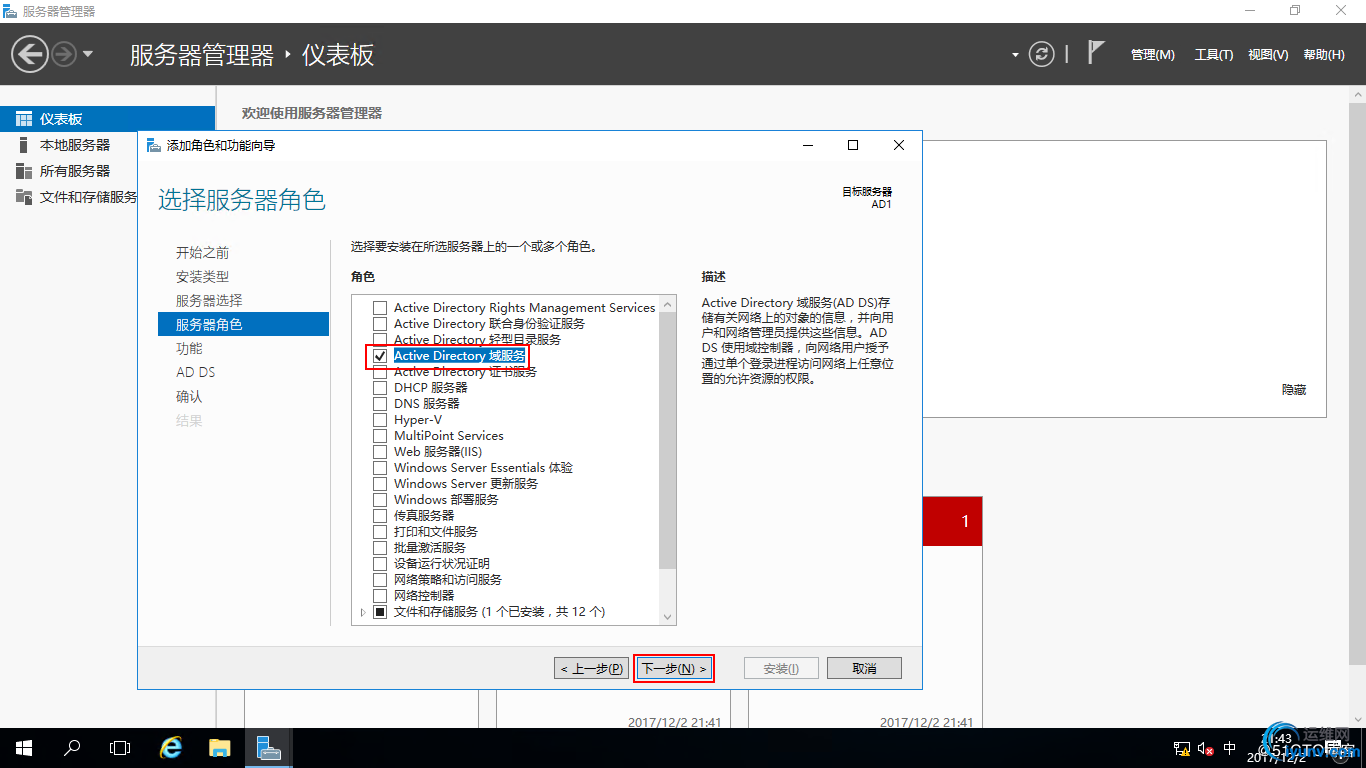Screen dimensions: 1366x768
Task: Check Windows Server 更新服务
Action: [x=379, y=484]
